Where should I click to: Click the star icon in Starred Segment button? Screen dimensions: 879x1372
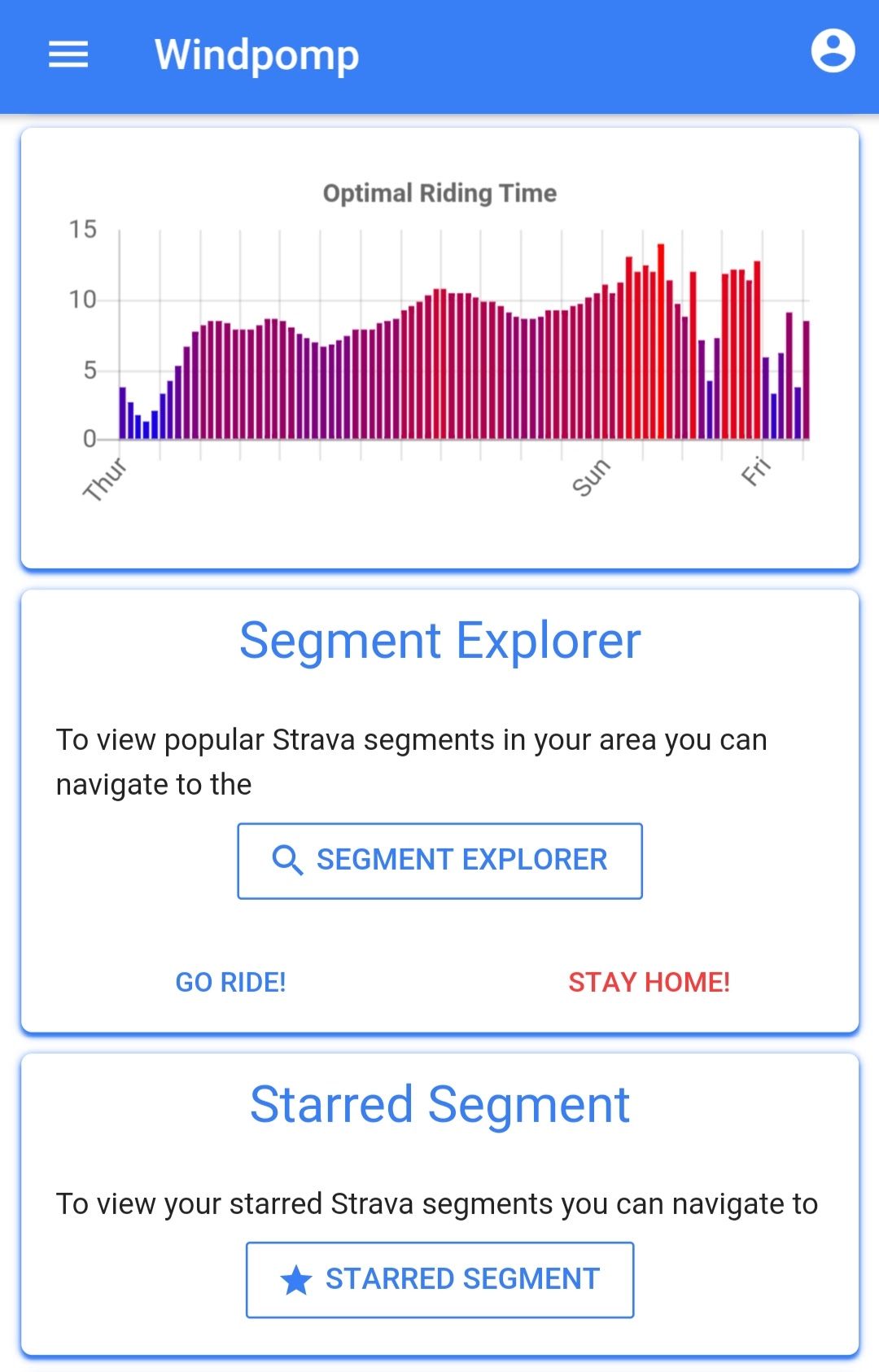296,1280
